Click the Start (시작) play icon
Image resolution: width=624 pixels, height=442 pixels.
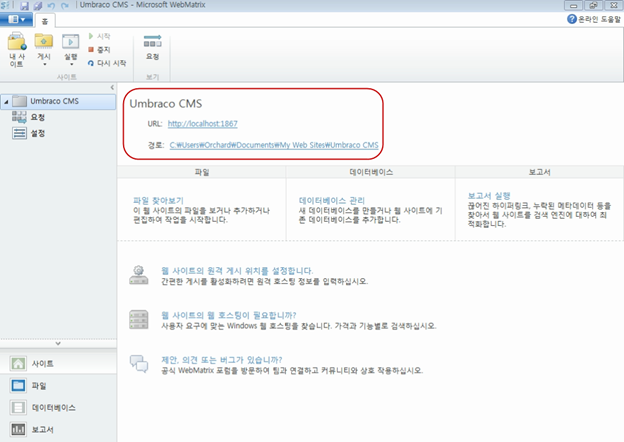91,36
